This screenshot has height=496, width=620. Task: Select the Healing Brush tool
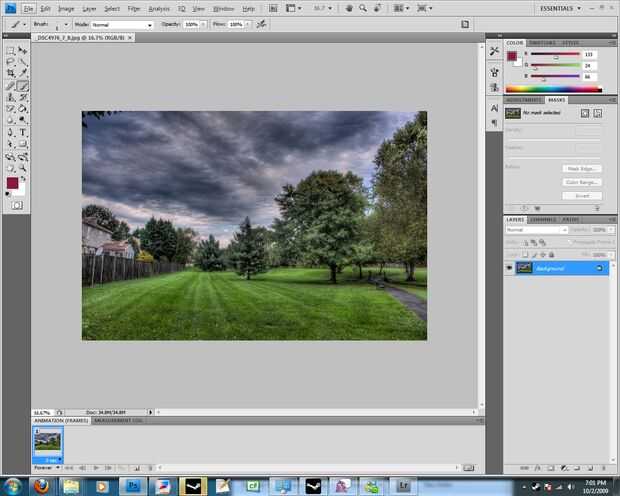click(11, 85)
